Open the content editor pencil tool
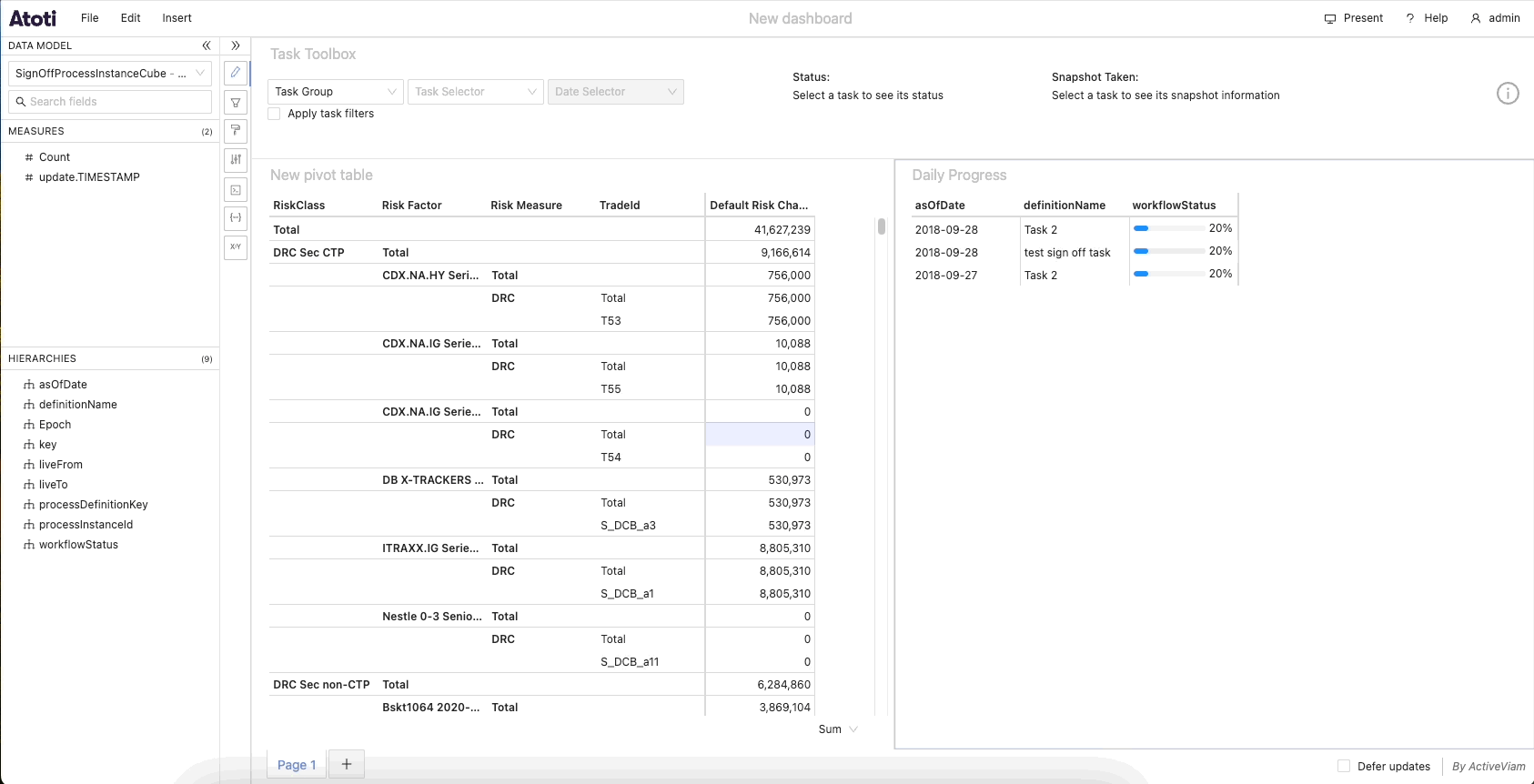The height and width of the screenshot is (784, 1534). point(236,73)
